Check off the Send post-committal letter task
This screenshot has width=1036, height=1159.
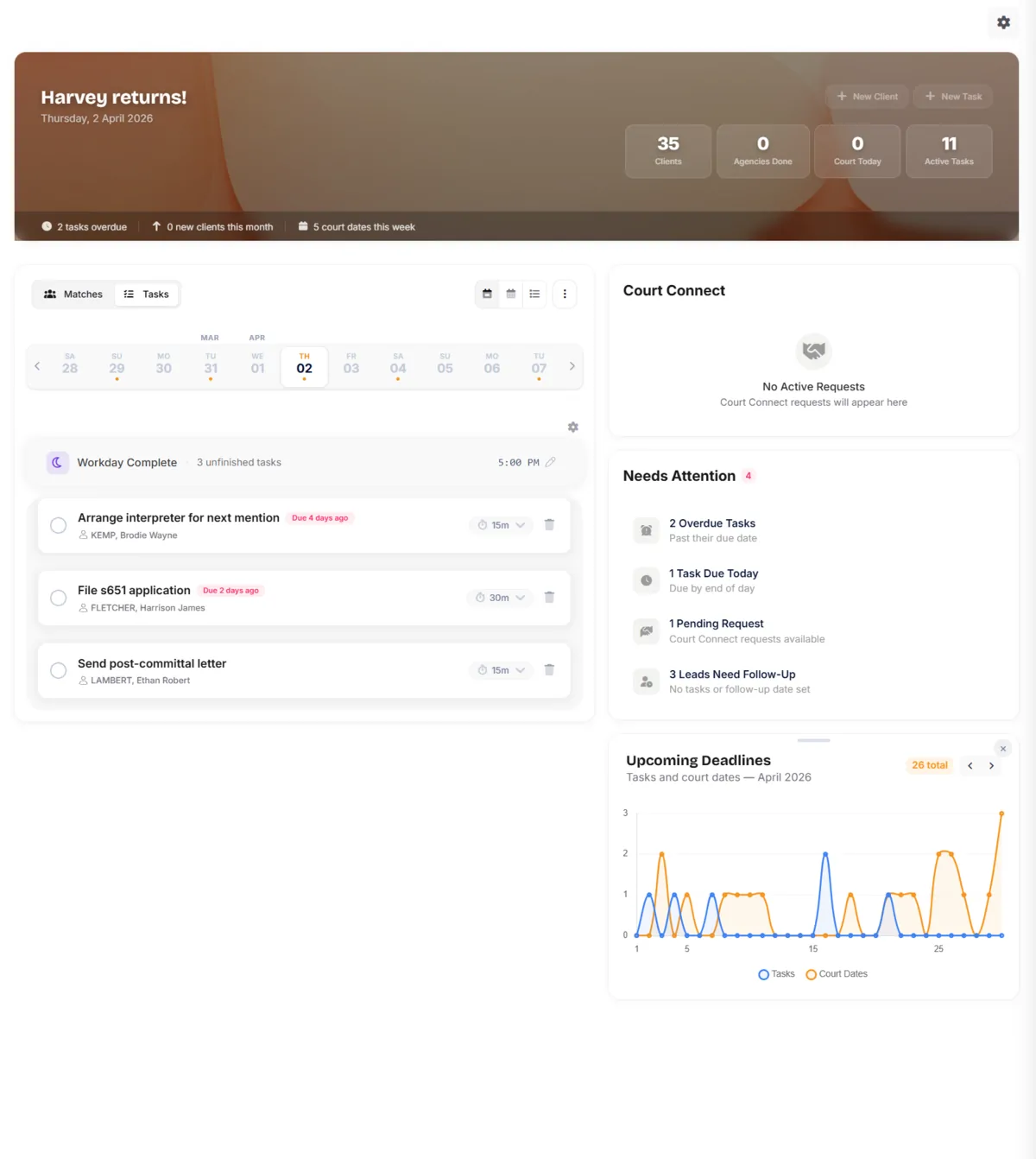tap(58, 670)
